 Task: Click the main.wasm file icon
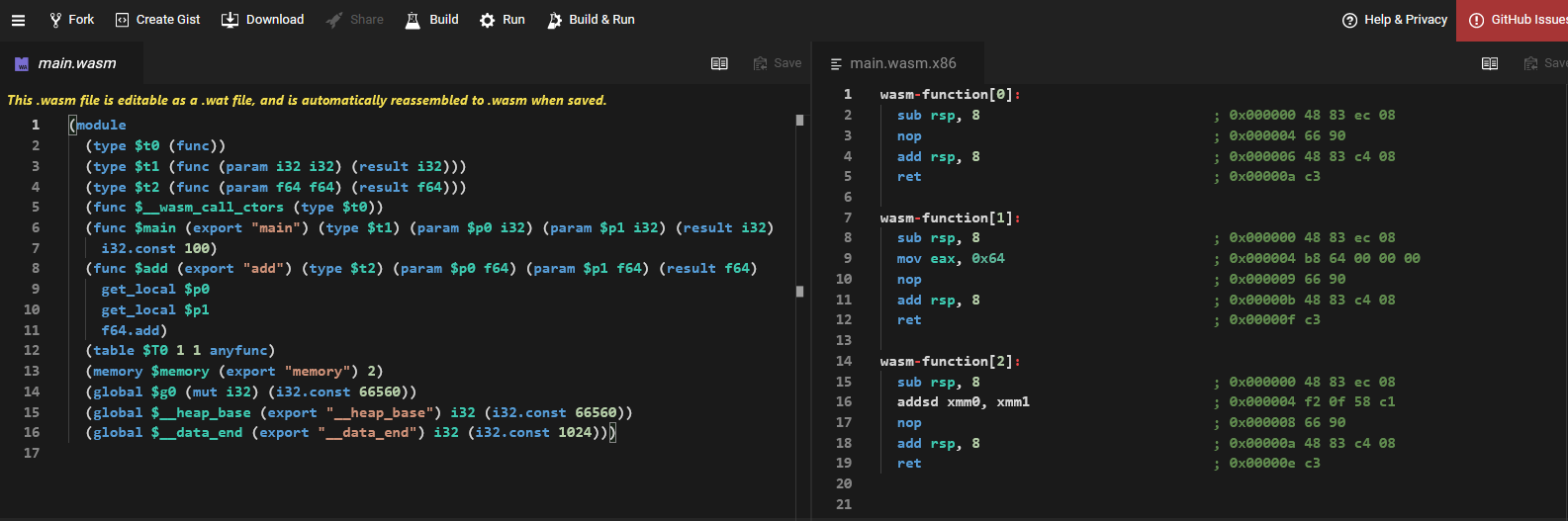click(22, 63)
